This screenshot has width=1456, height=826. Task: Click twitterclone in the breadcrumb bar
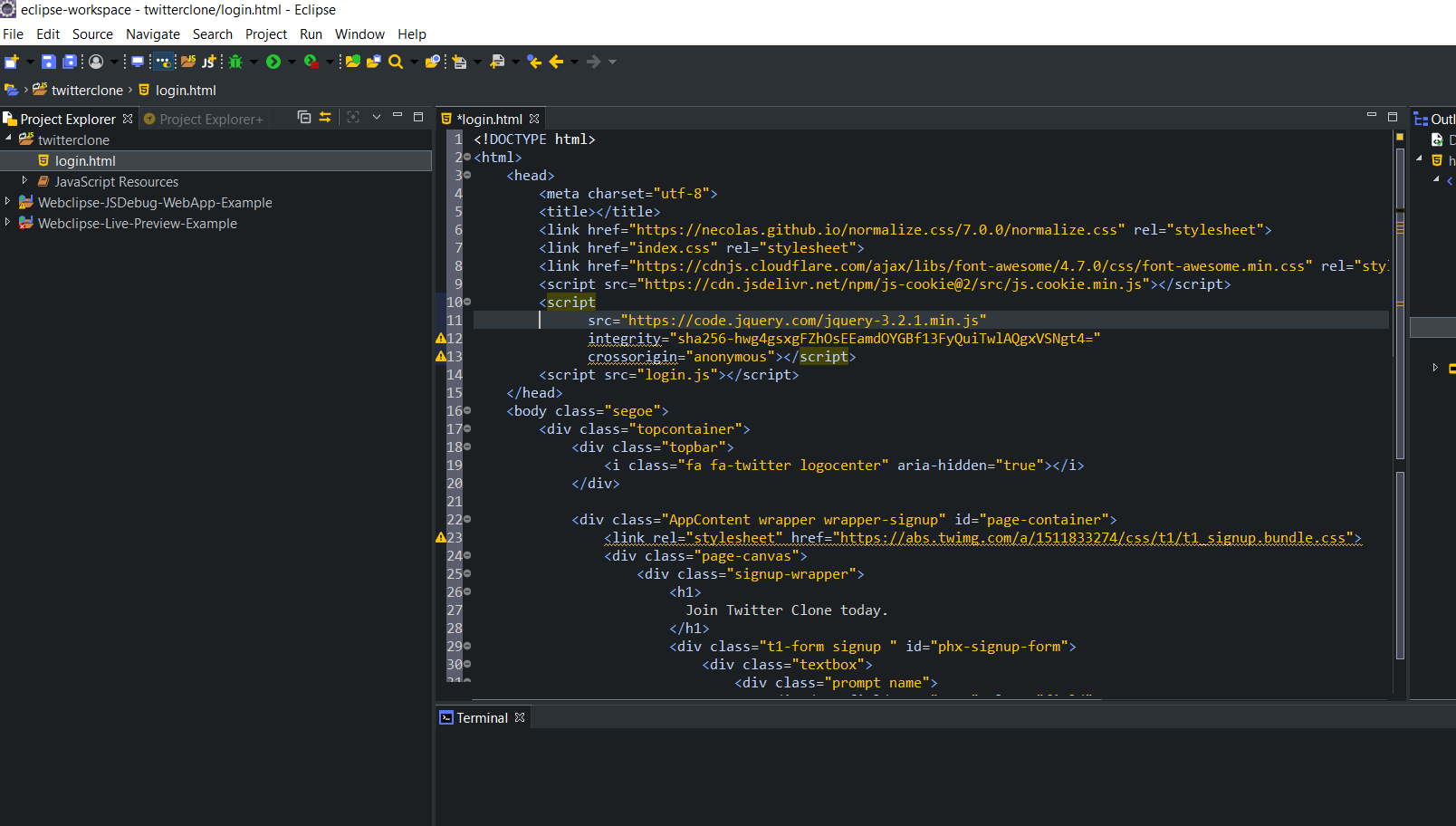tap(87, 91)
